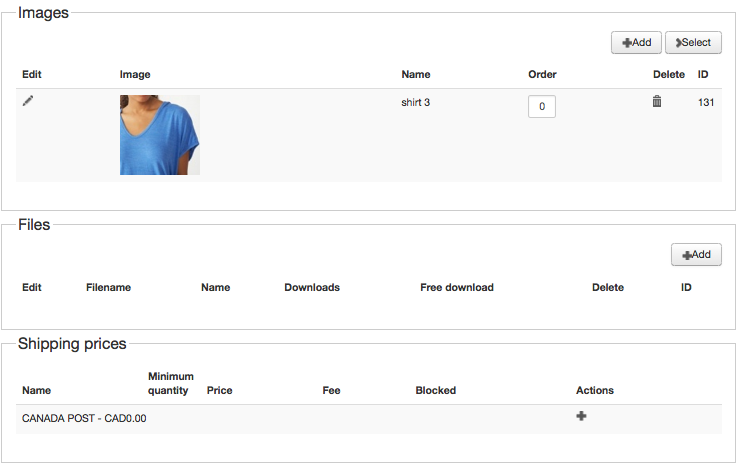Click the shipping Blocked column header
Viewport: 747px width, 475px height.
[x=435, y=390]
